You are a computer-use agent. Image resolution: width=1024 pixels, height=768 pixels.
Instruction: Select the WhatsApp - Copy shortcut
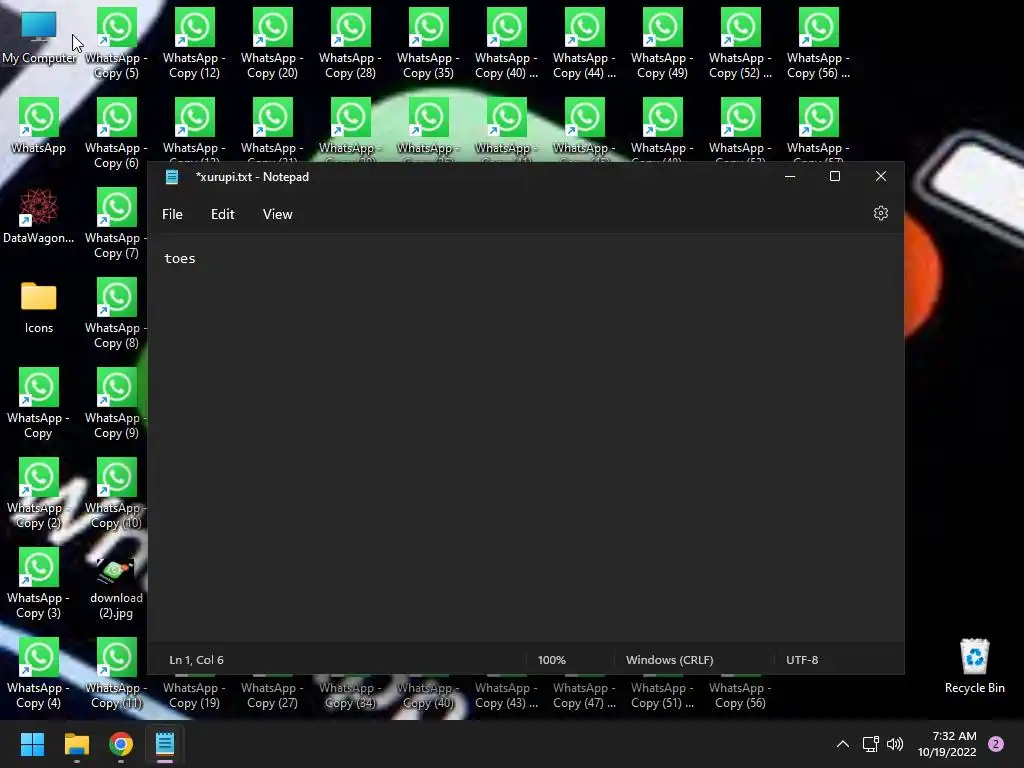coord(39,404)
